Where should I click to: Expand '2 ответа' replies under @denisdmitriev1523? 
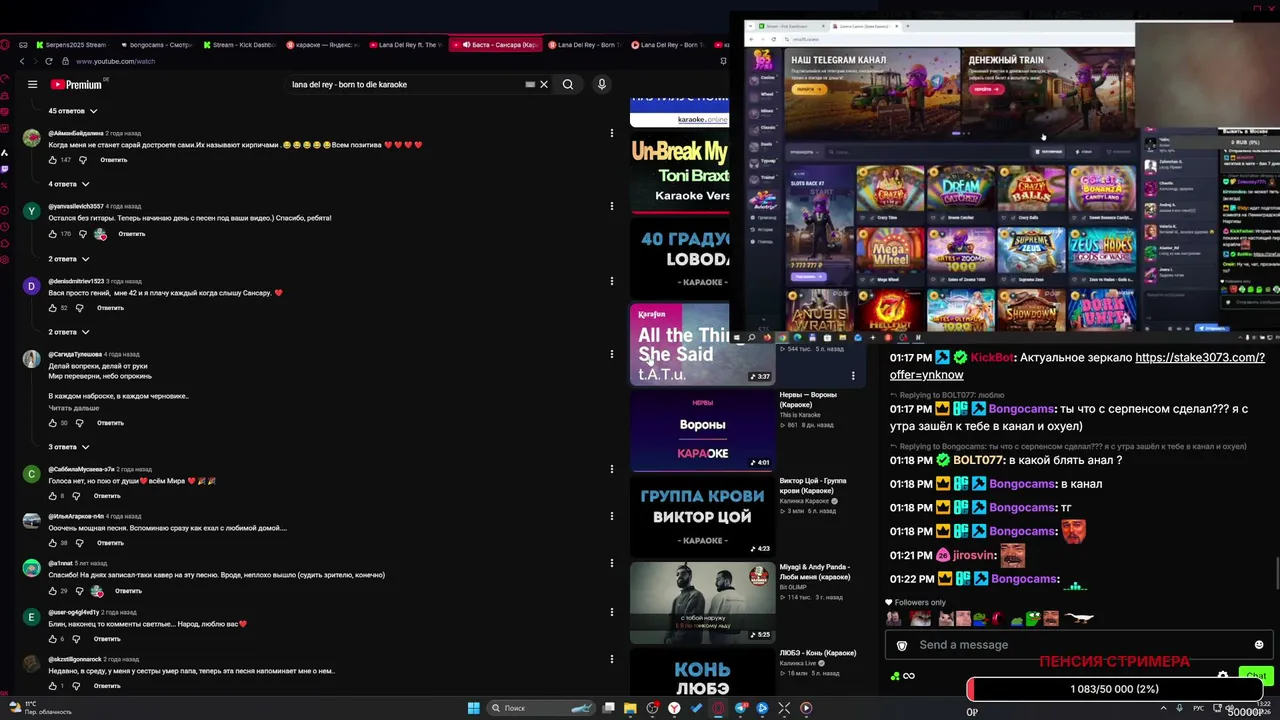pyautogui.click(x=69, y=332)
